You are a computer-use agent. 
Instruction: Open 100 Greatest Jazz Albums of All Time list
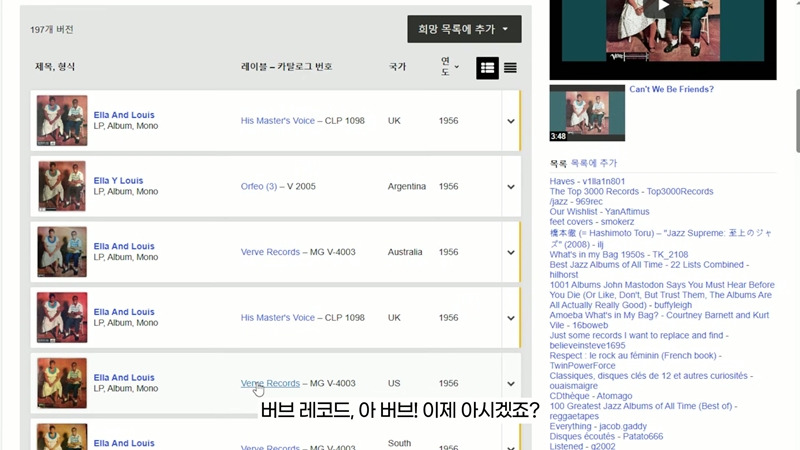[643, 411]
